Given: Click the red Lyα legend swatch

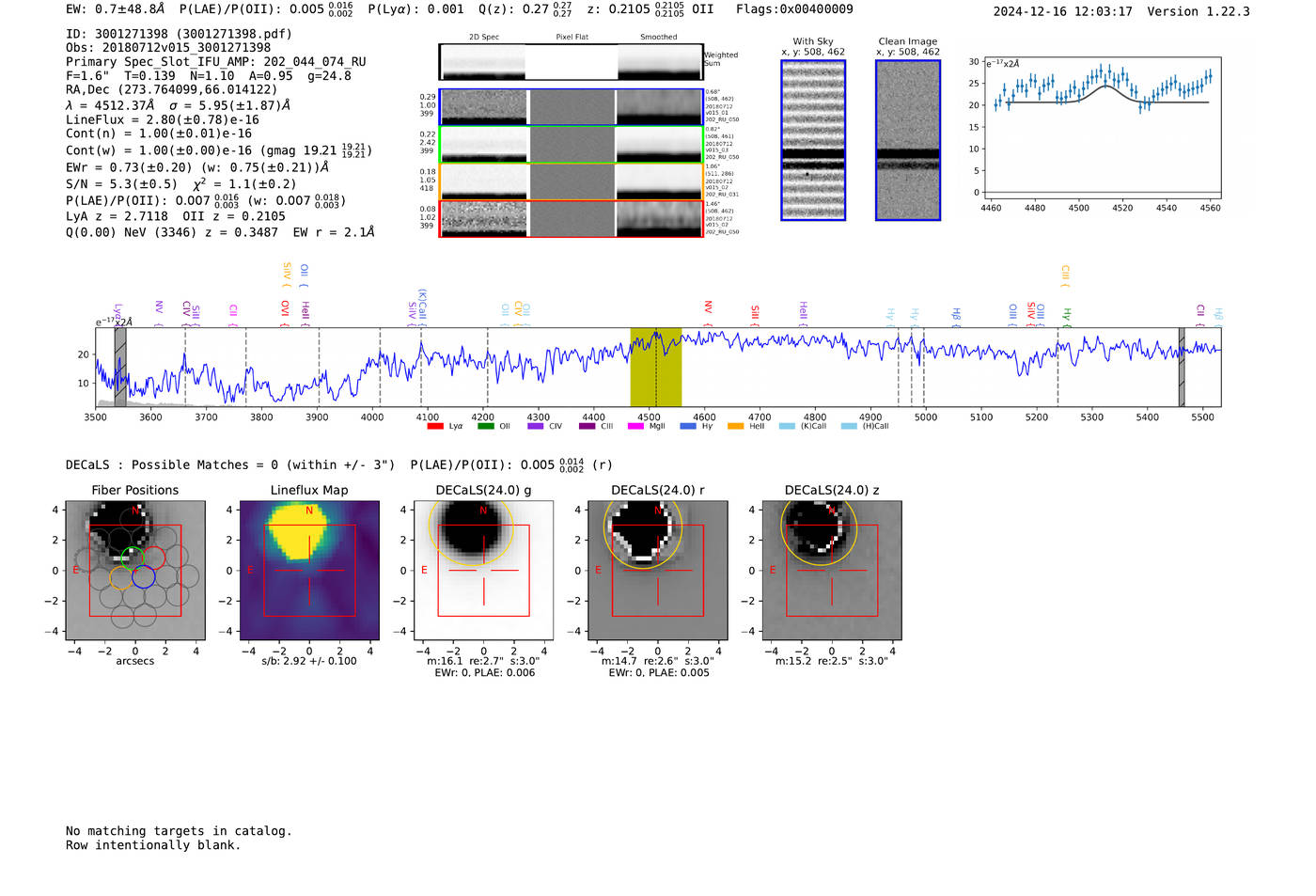Looking at the screenshot, I should click(435, 426).
